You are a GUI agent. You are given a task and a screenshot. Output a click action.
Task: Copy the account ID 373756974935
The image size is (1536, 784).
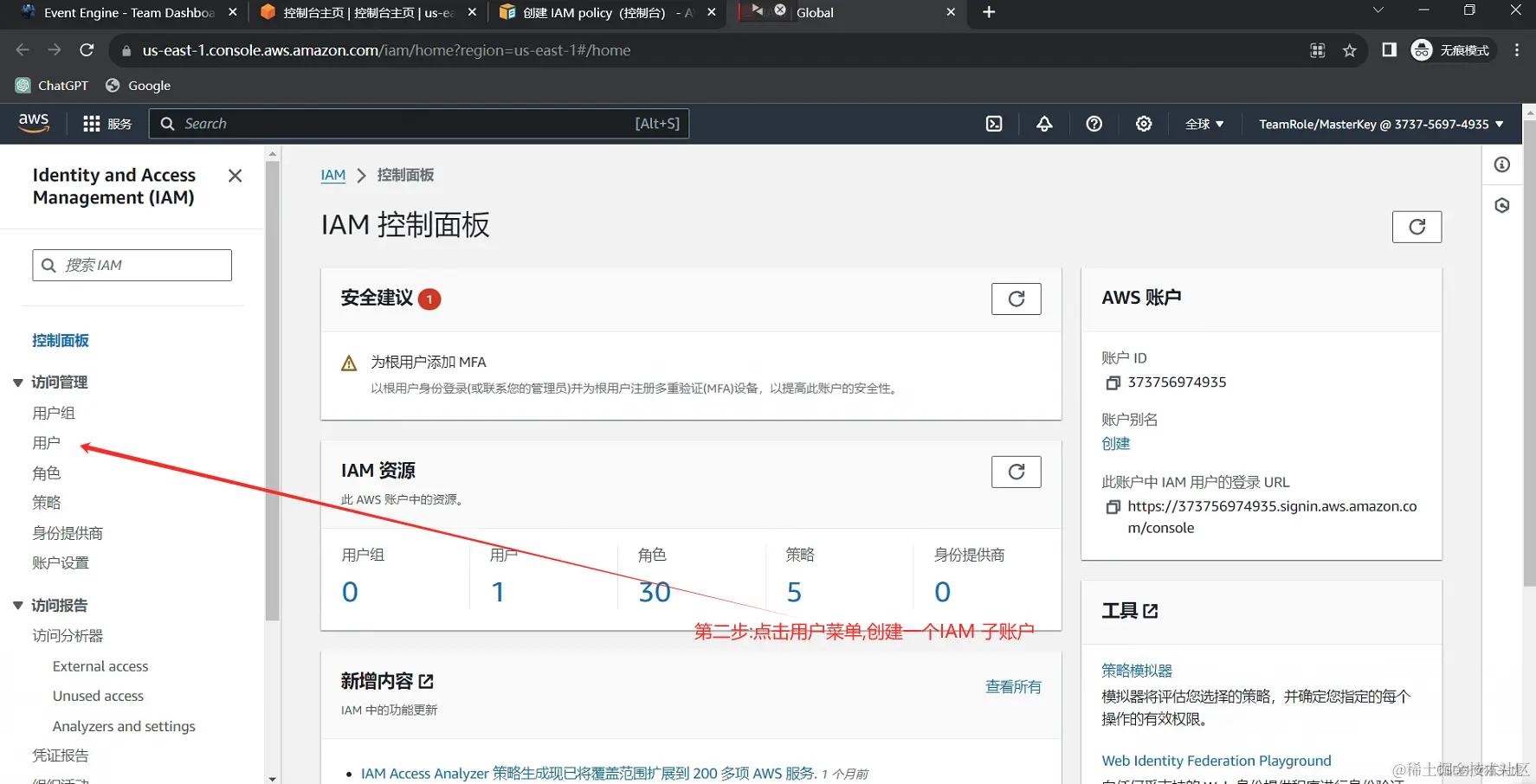pyautogui.click(x=1113, y=382)
